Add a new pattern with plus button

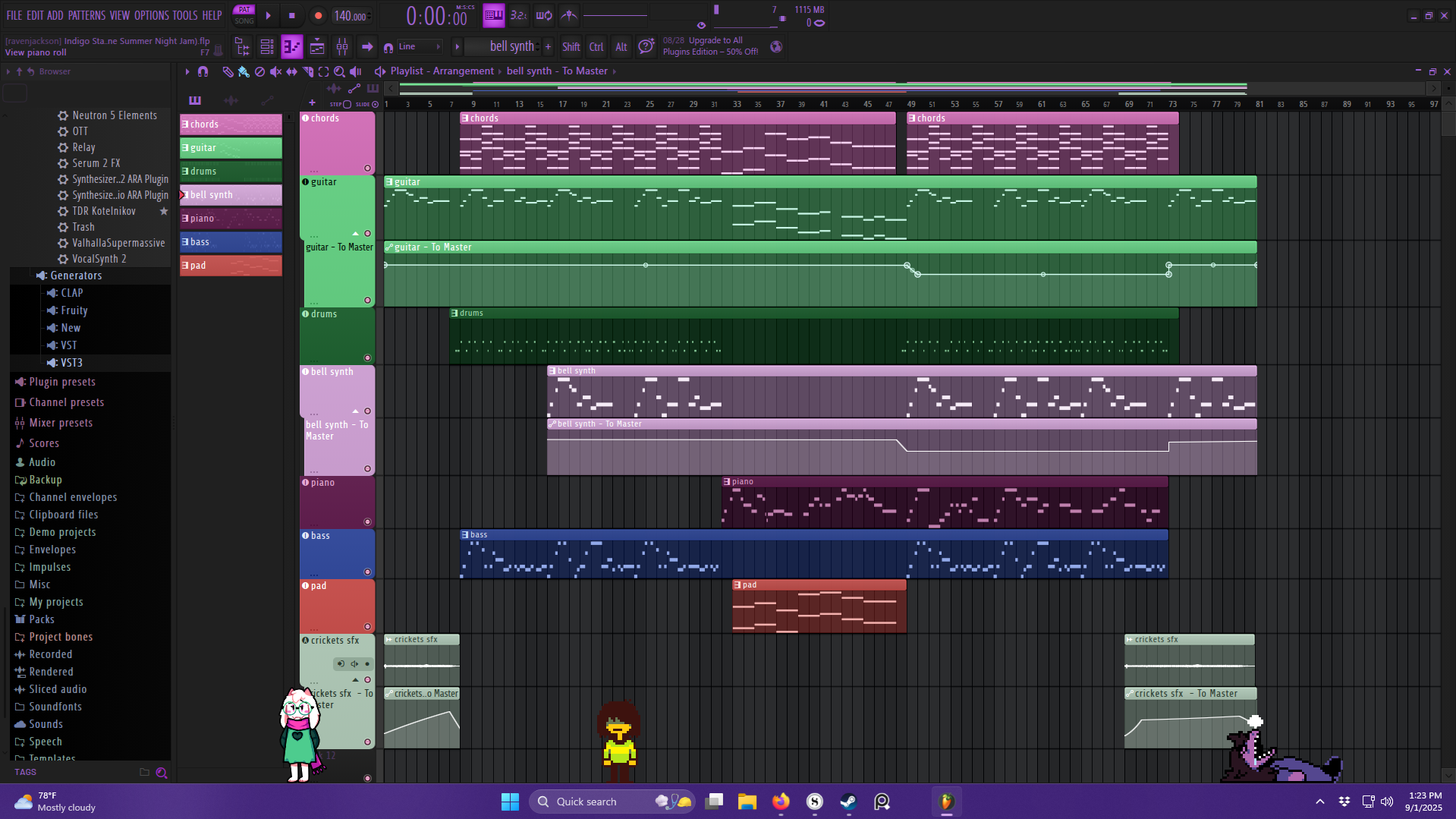point(549,47)
